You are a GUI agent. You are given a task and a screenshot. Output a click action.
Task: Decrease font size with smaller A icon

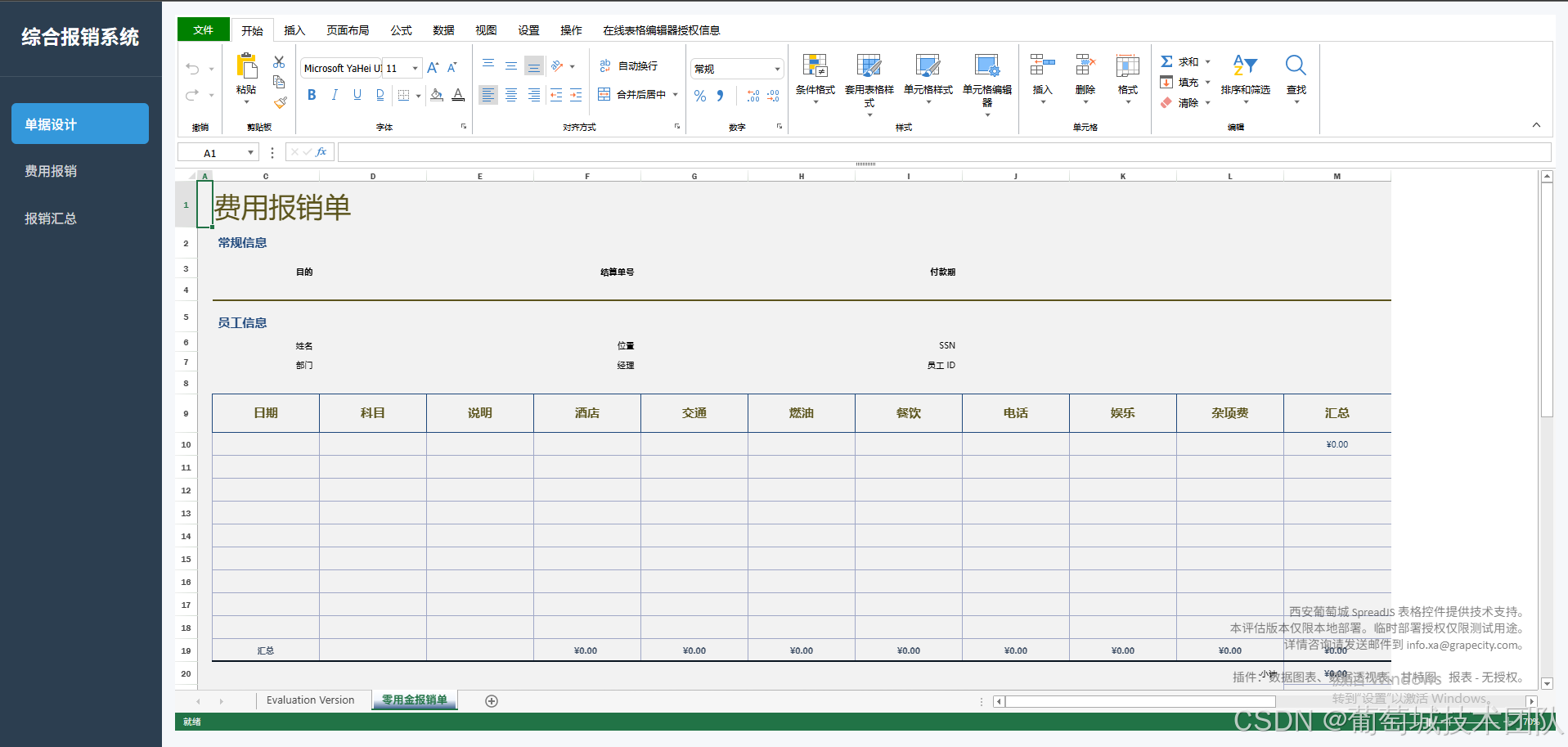tap(452, 68)
